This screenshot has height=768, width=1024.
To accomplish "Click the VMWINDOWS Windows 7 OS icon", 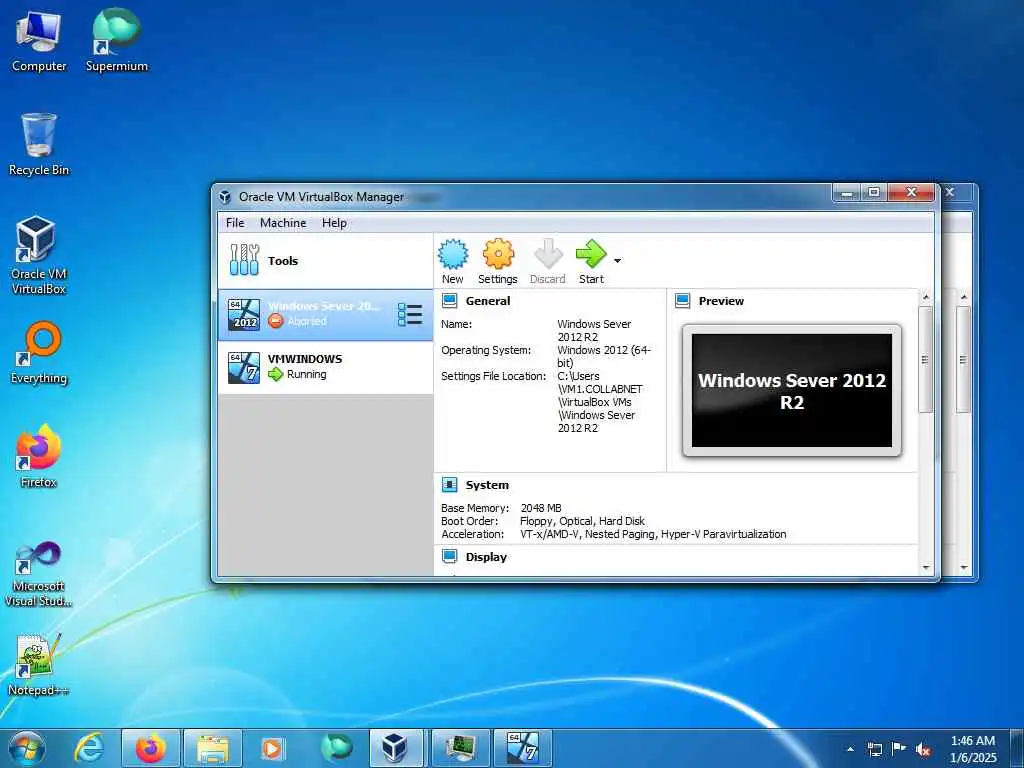I will click(244, 368).
